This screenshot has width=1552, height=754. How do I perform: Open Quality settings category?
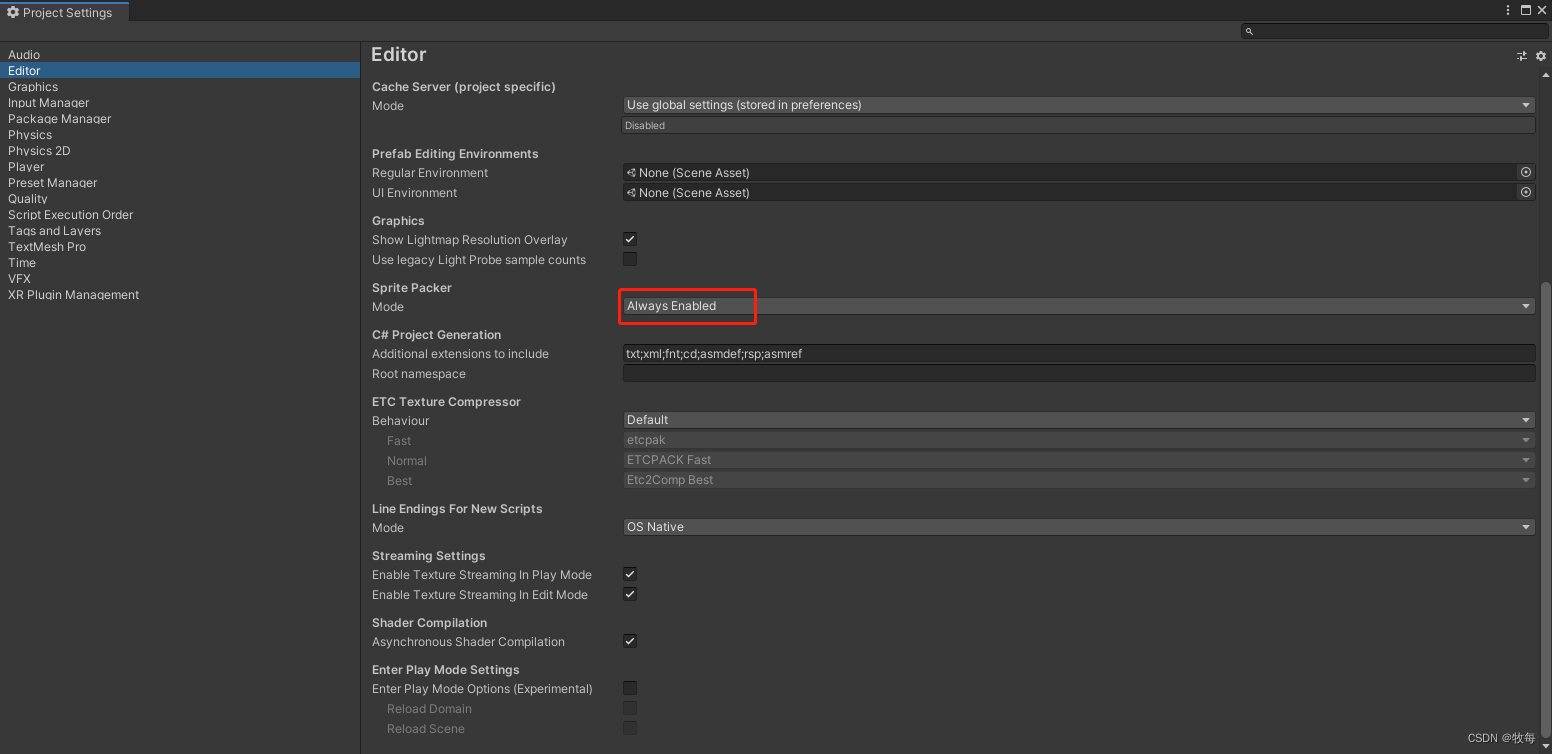pos(28,199)
